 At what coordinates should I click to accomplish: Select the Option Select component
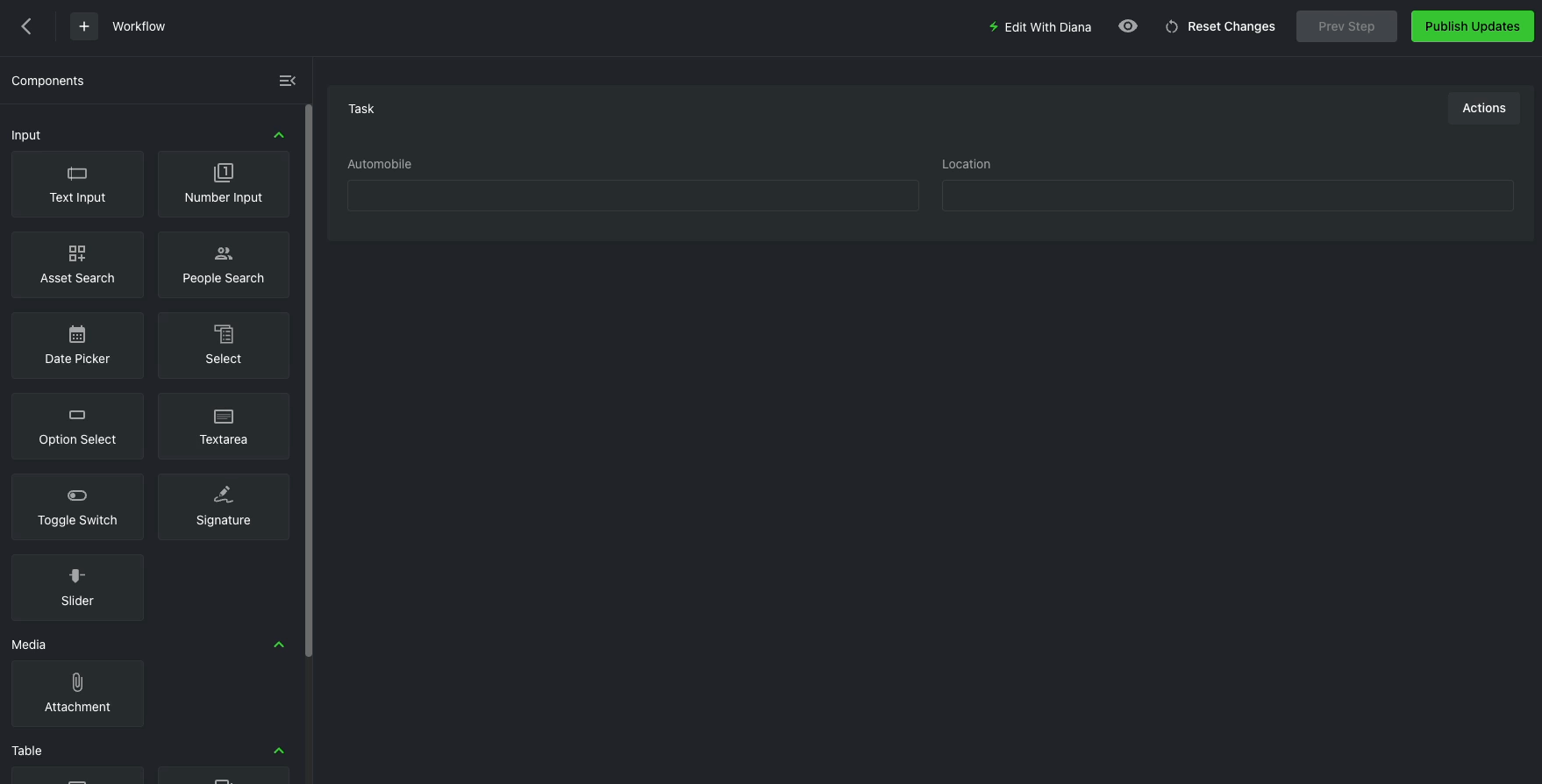77,426
